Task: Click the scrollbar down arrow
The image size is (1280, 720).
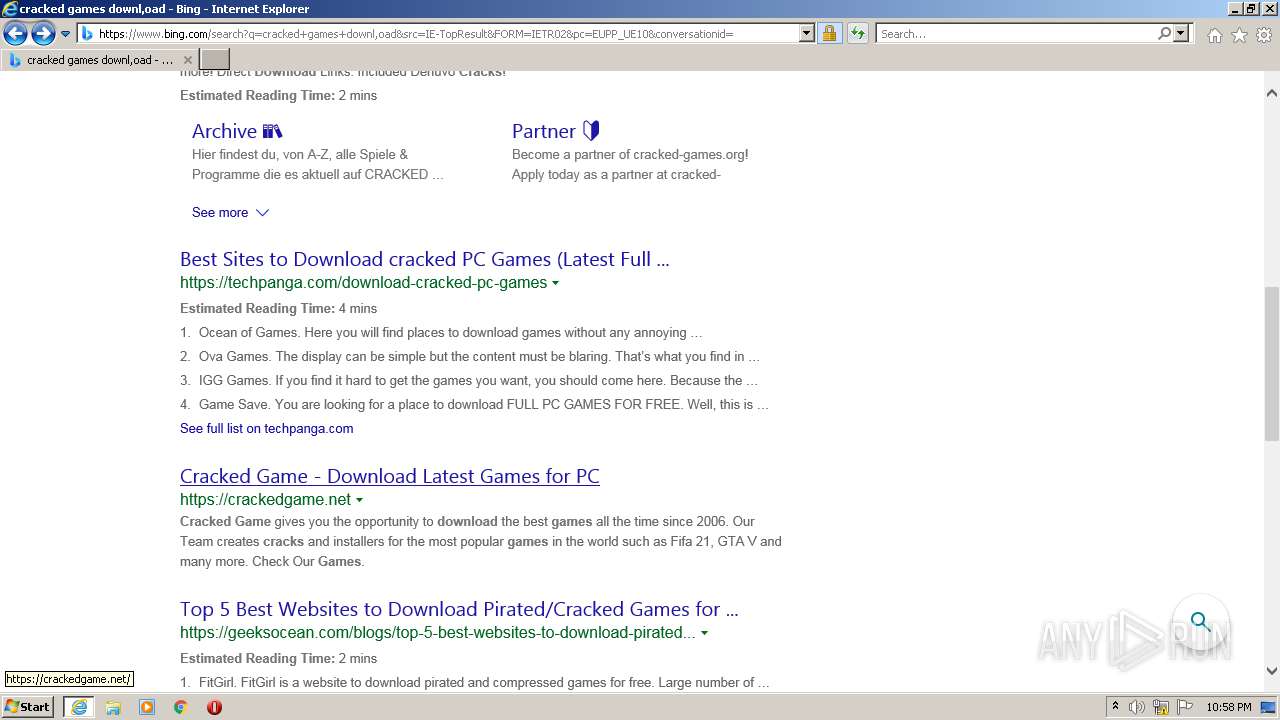Action: (x=1272, y=671)
